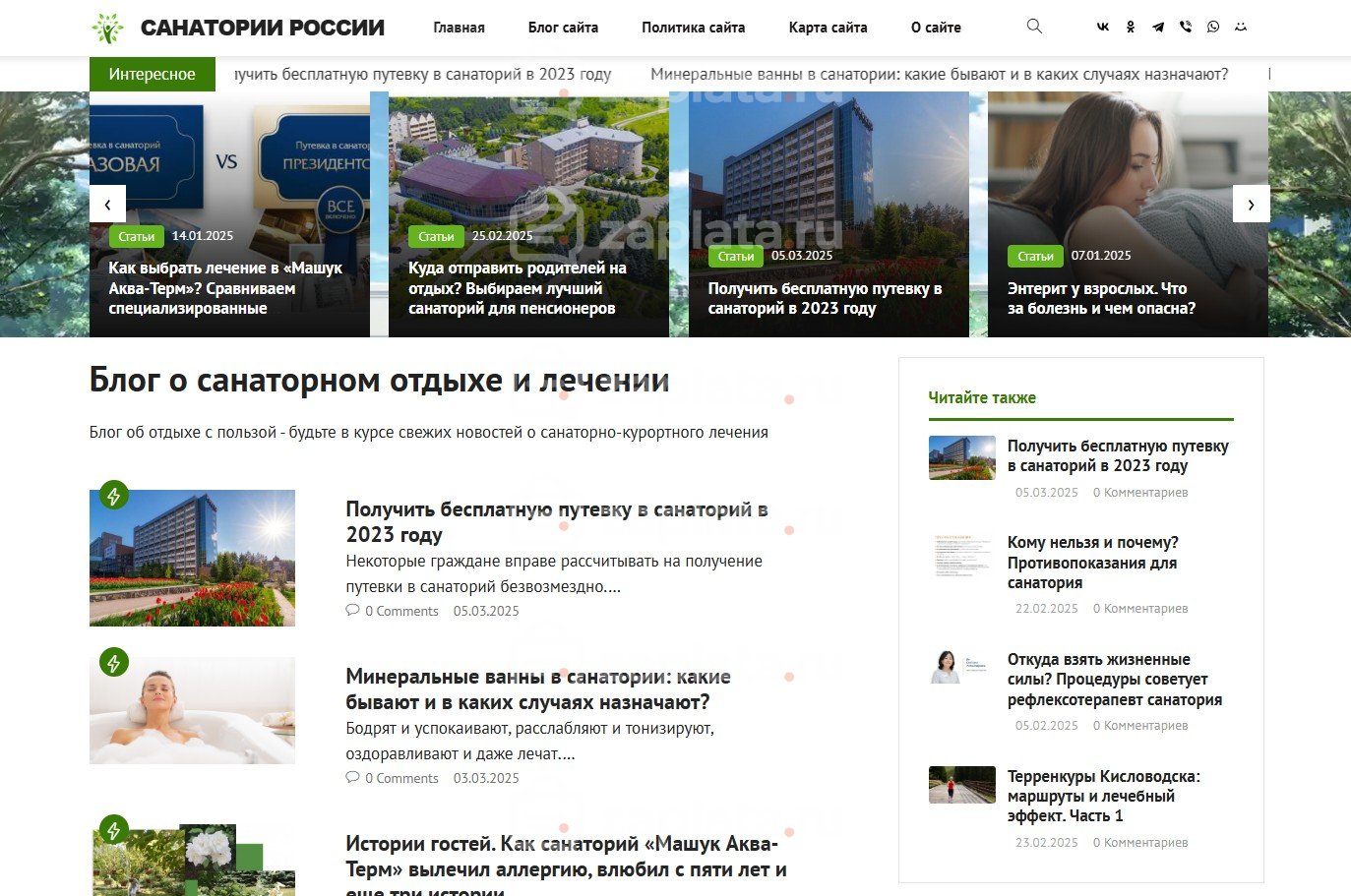Viewport: 1351px width, 896px height.
Task: Go to next slide in carousel
Action: [1251, 205]
